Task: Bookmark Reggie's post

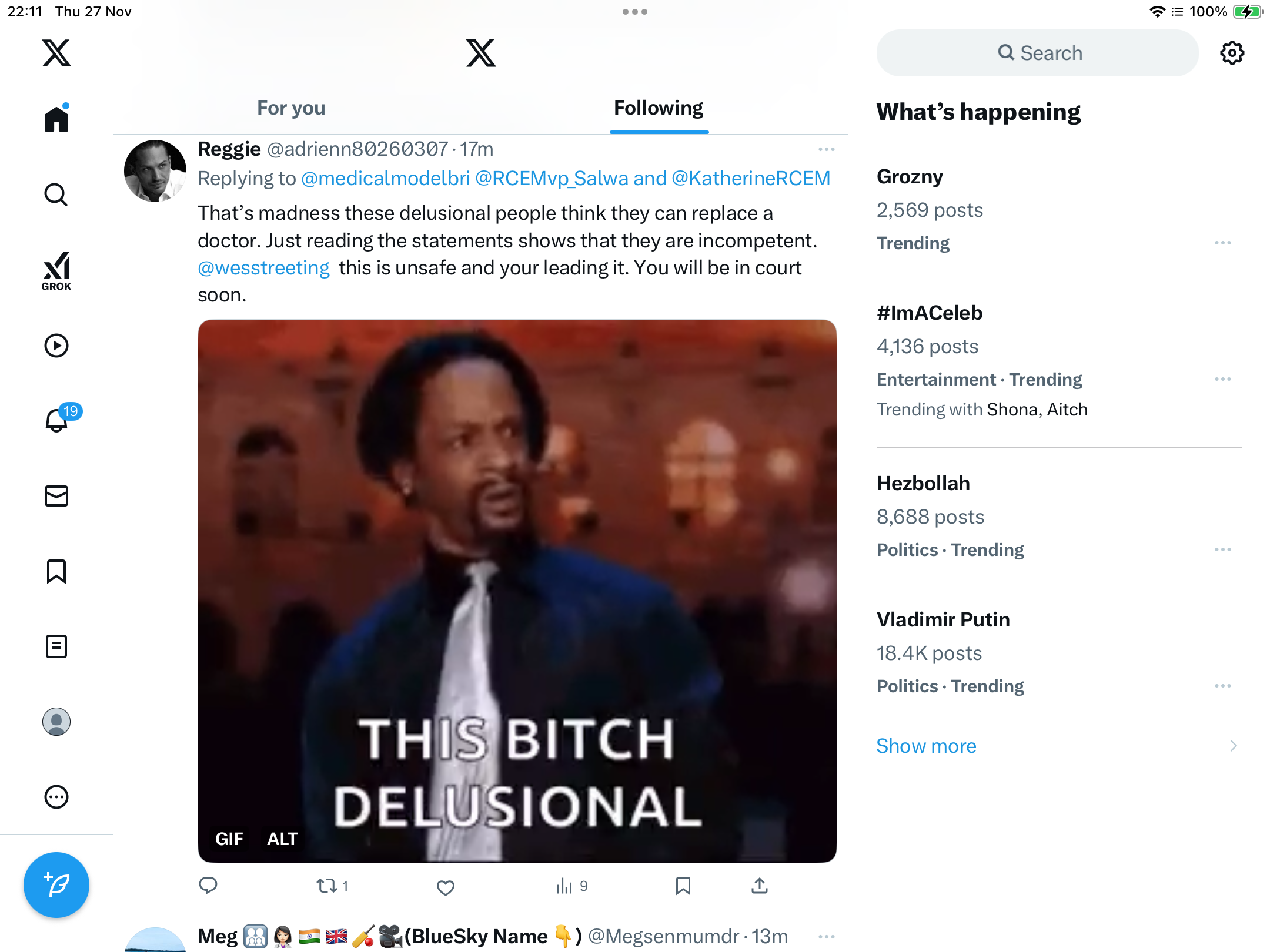Action: coord(683,886)
